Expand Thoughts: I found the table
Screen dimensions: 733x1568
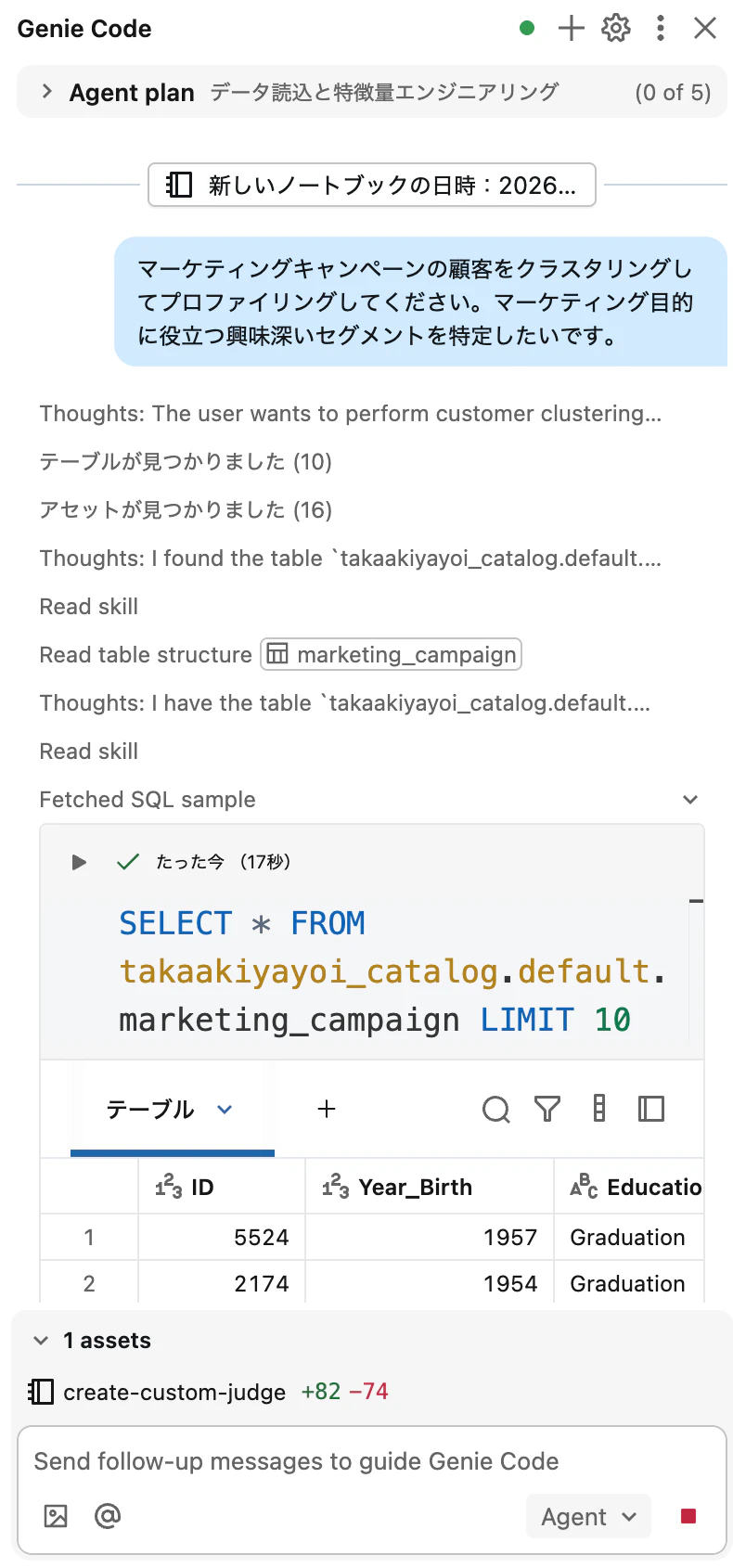(351, 559)
